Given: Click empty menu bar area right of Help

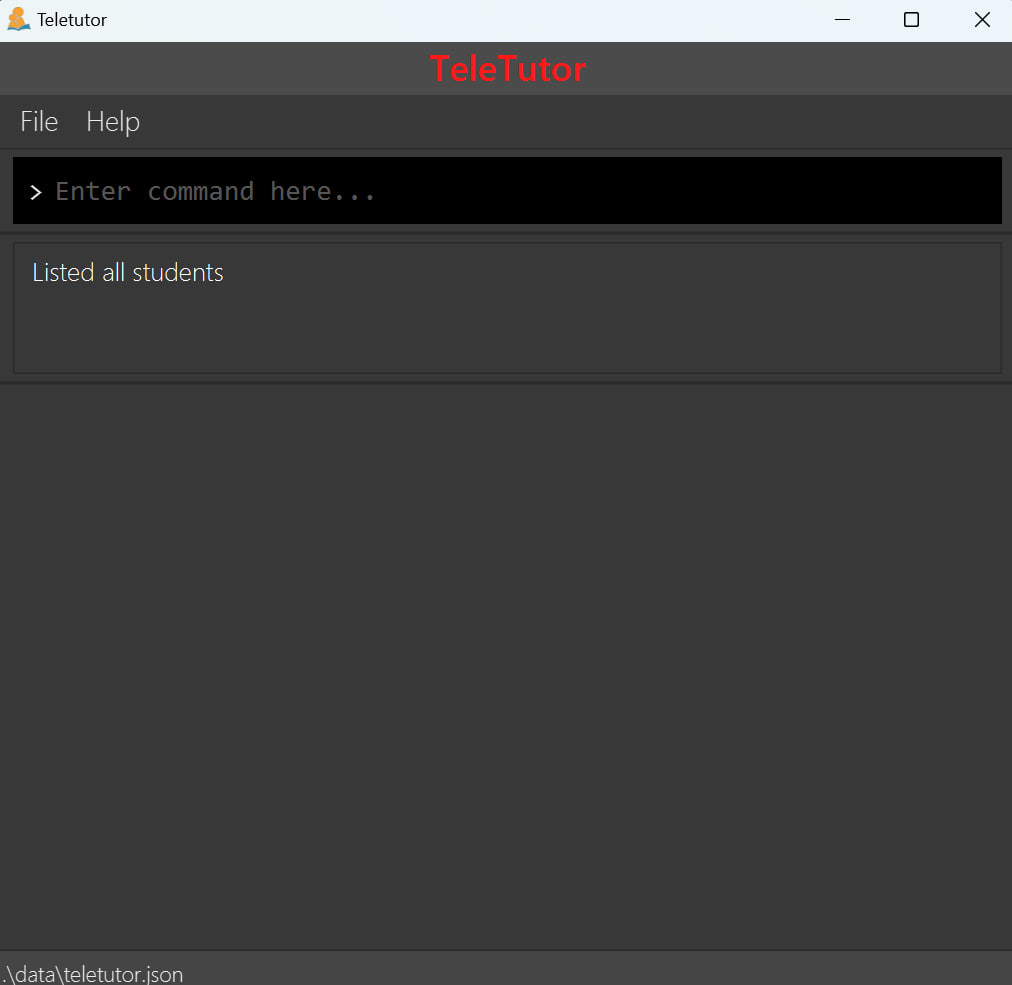Looking at the screenshot, I should click(570, 122).
